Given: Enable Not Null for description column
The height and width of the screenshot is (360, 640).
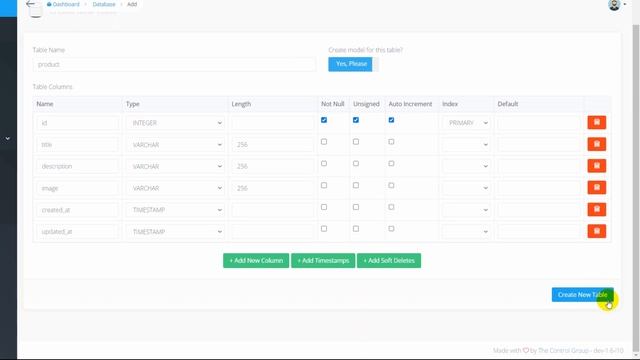Looking at the screenshot, I should pyautogui.click(x=324, y=163).
